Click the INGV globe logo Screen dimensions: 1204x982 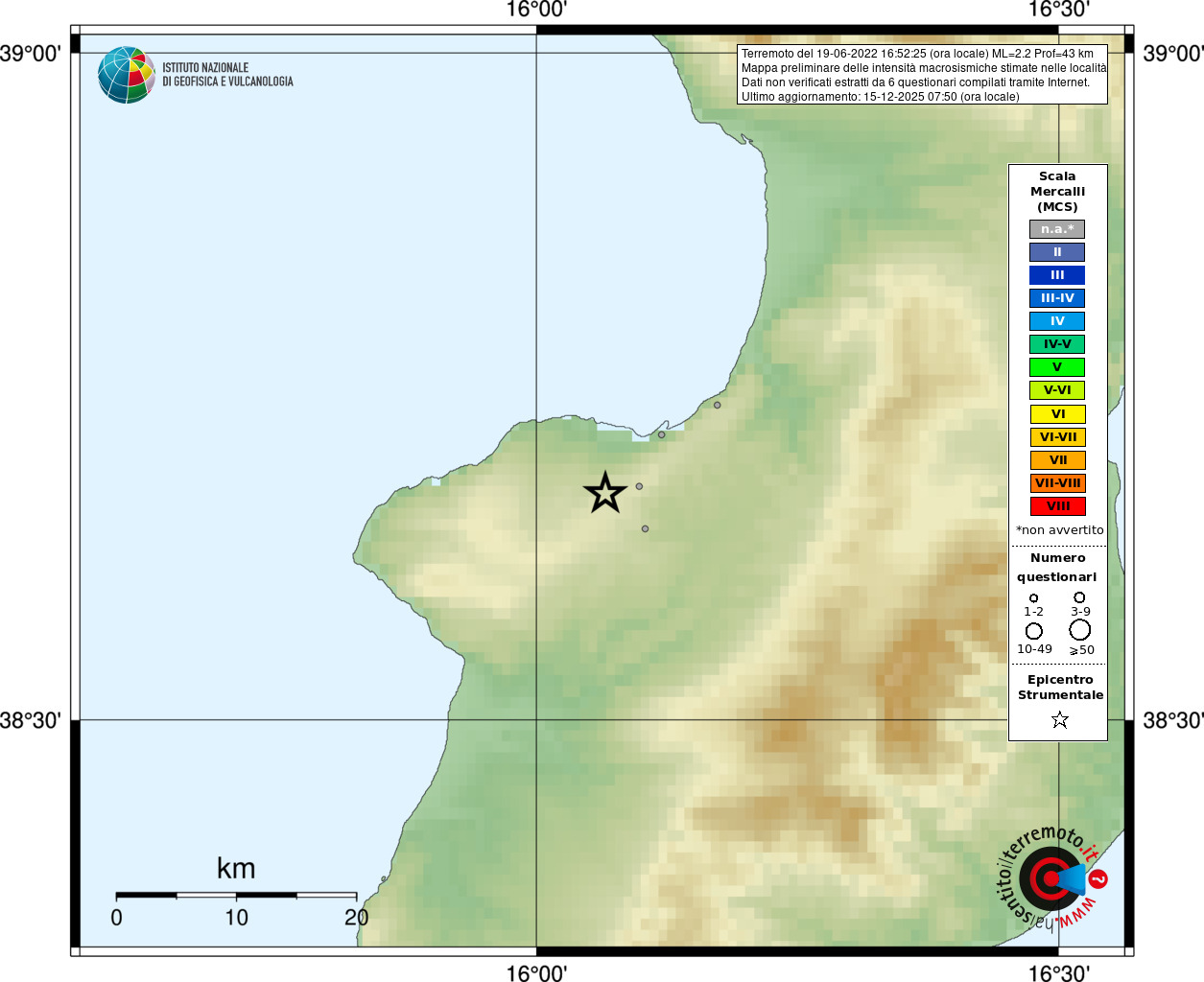click(x=127, y=75)
